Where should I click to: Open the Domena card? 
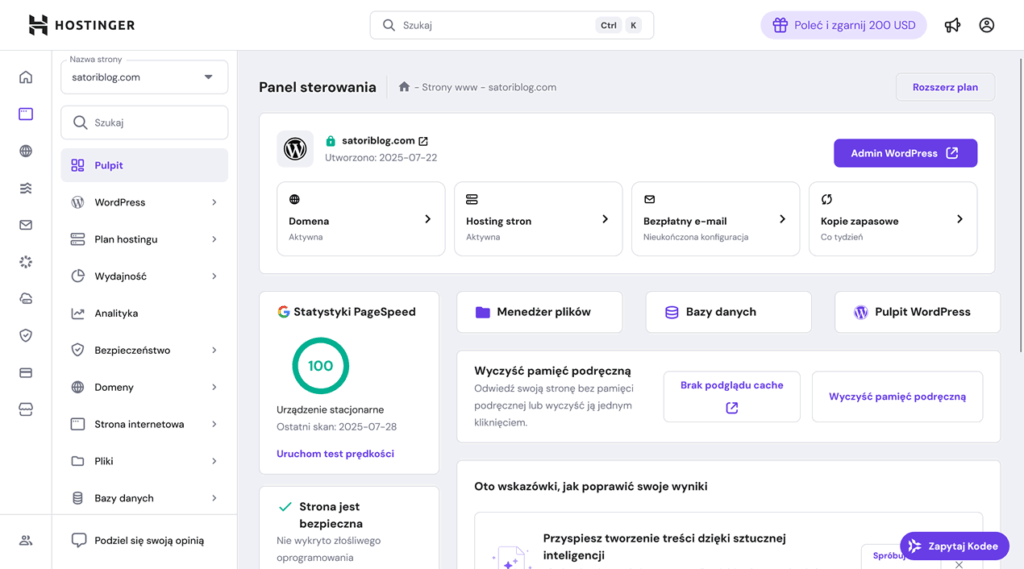coord(361,219)
